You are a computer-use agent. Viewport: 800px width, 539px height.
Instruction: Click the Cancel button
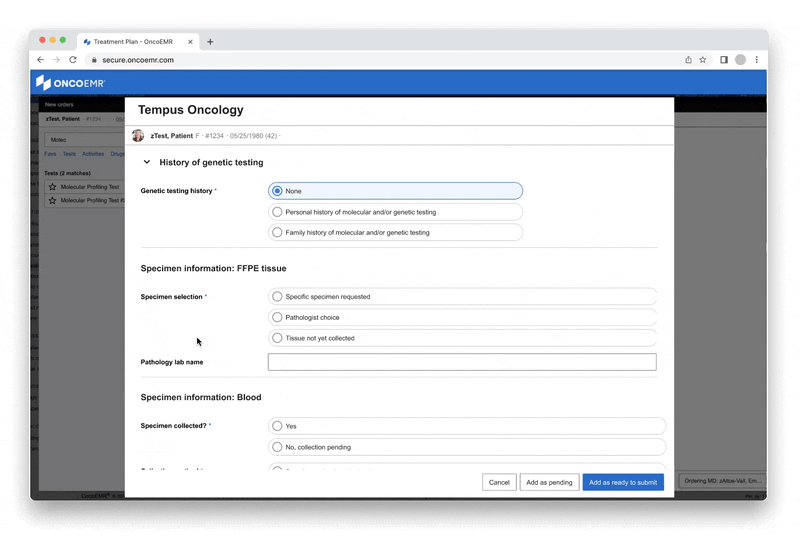(x=499, y=482)
